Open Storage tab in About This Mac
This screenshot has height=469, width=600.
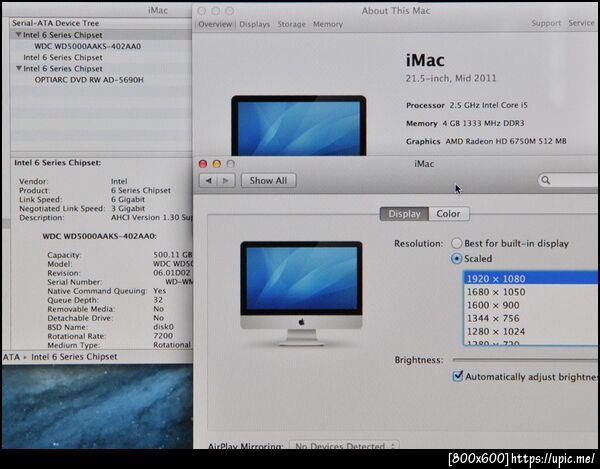pos(292,24)
